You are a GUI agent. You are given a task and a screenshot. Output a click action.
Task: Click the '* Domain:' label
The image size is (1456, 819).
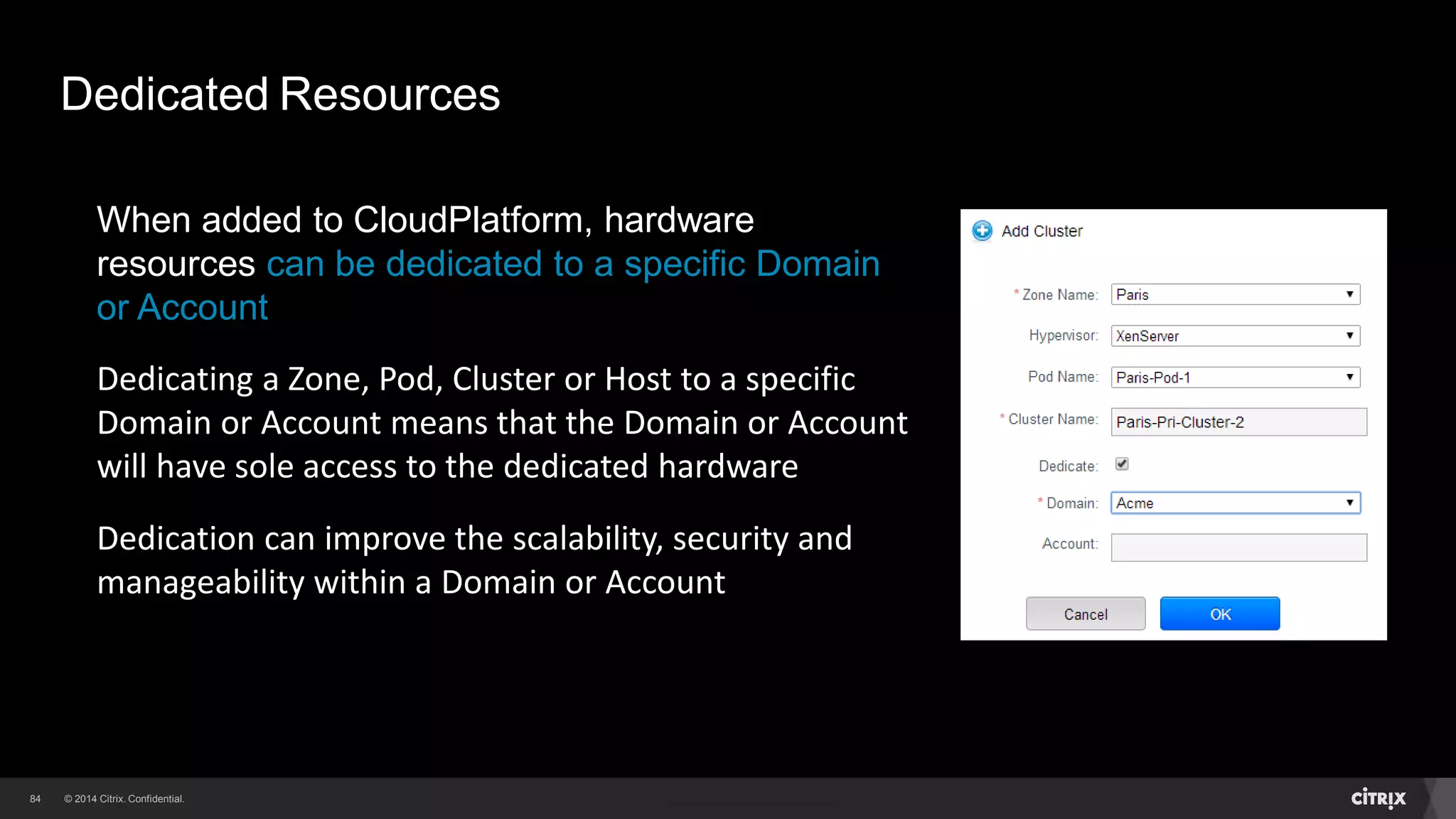click(x=1068, y=503)
